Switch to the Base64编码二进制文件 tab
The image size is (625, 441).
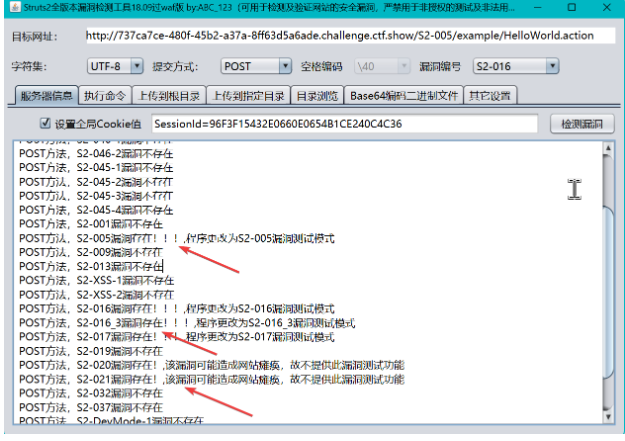point(403,96)
